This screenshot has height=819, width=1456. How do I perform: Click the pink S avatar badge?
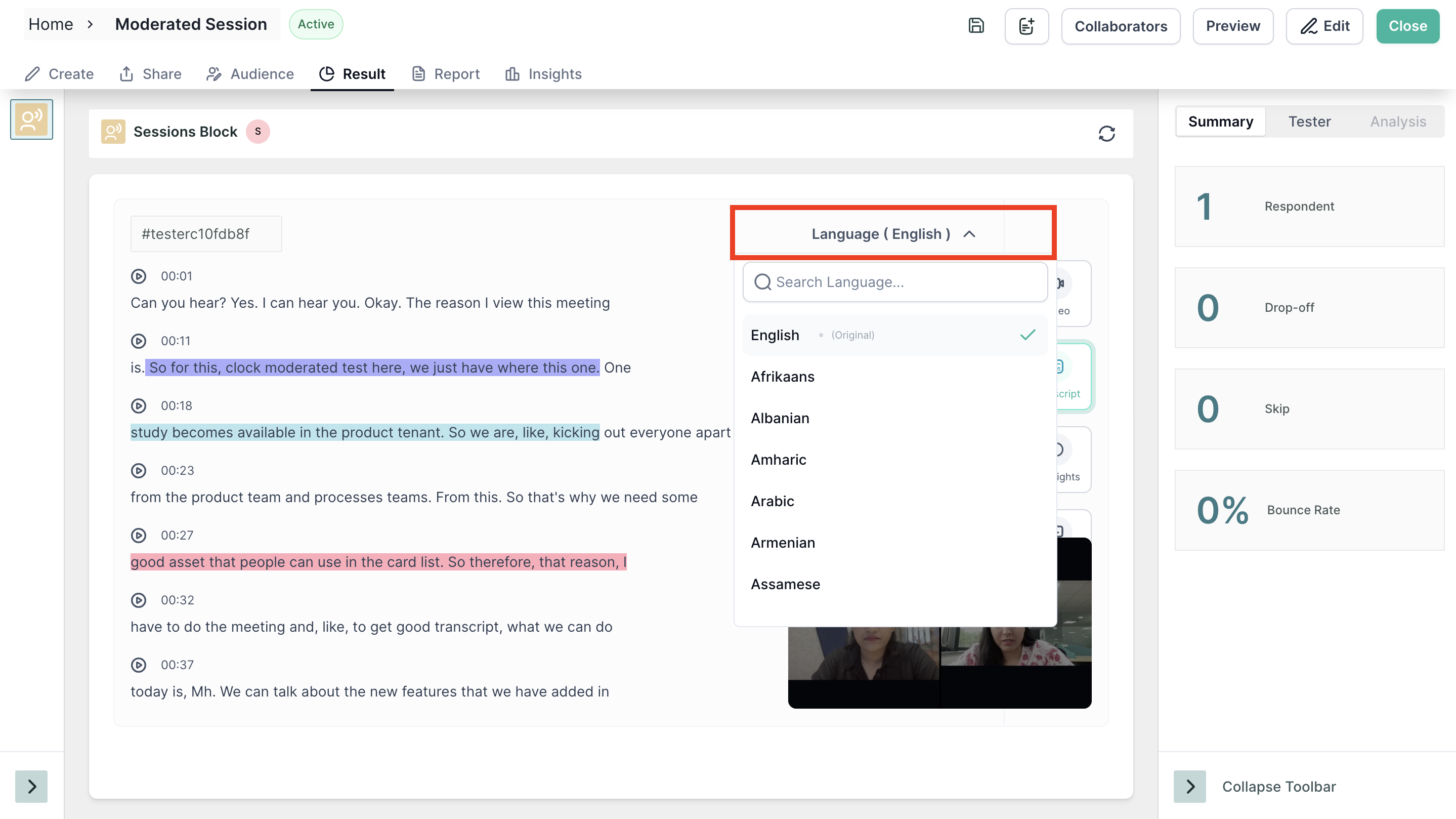pos(258,132)
